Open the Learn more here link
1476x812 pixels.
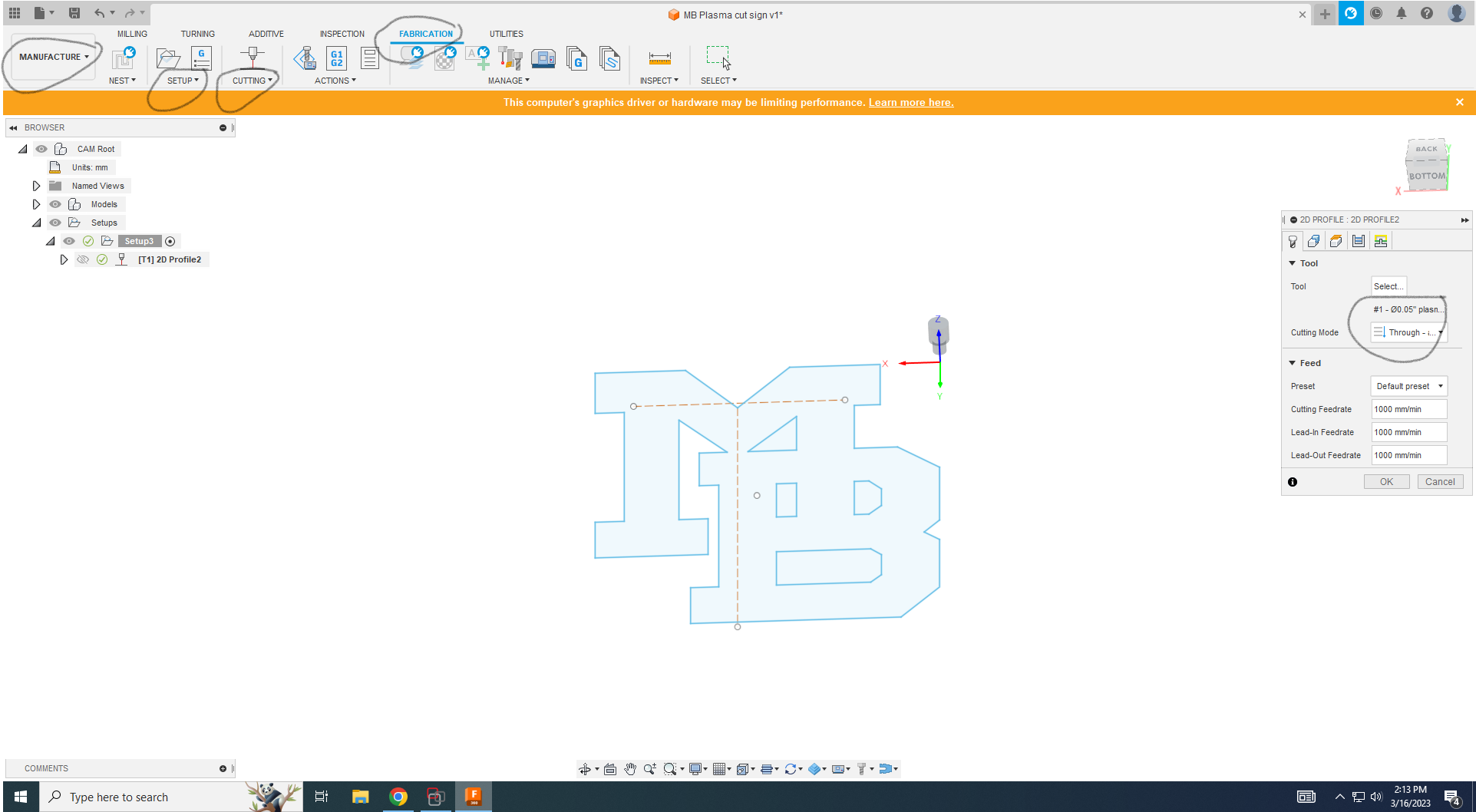(910, 102)
